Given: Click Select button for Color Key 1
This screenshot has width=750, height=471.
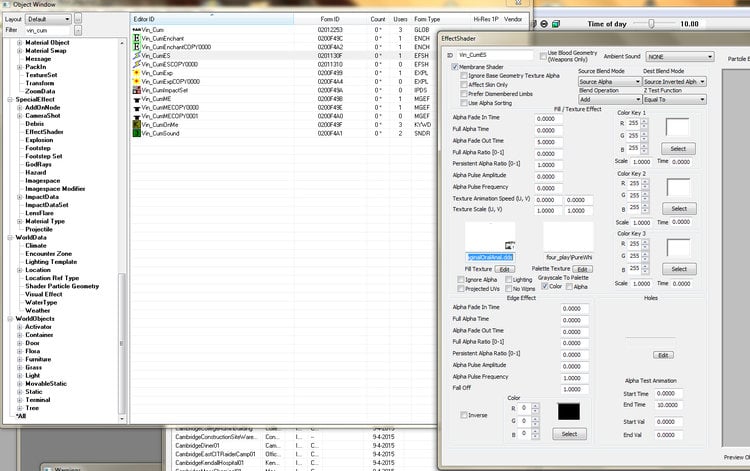Looking at the screenshot, I should 678,149.
